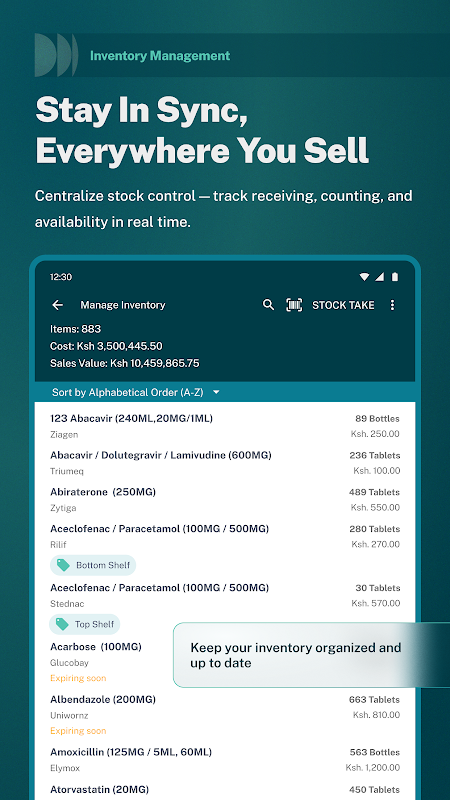This screenshot has height=800, width=450.
Task: Tap the Cost: Ksh 3,500,445.50 summary
Action: tap(106, 346)
